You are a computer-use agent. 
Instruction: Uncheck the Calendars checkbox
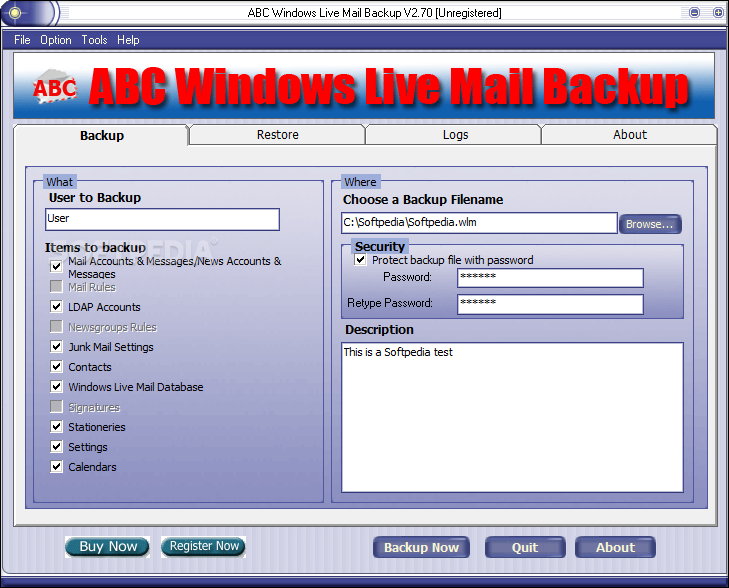(x=56, y=466)
